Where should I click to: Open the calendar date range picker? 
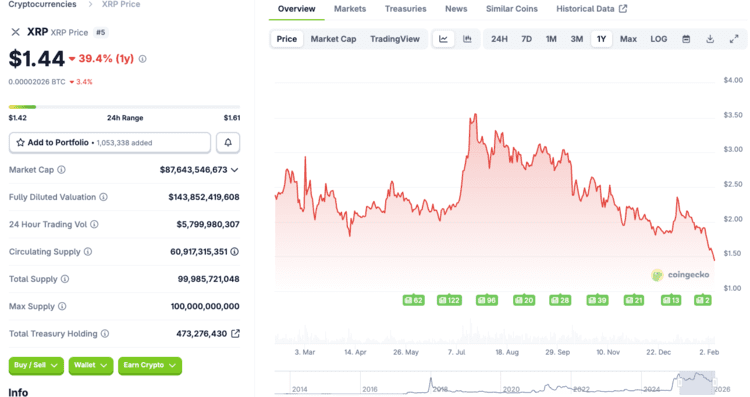click(x=686, y=39)
